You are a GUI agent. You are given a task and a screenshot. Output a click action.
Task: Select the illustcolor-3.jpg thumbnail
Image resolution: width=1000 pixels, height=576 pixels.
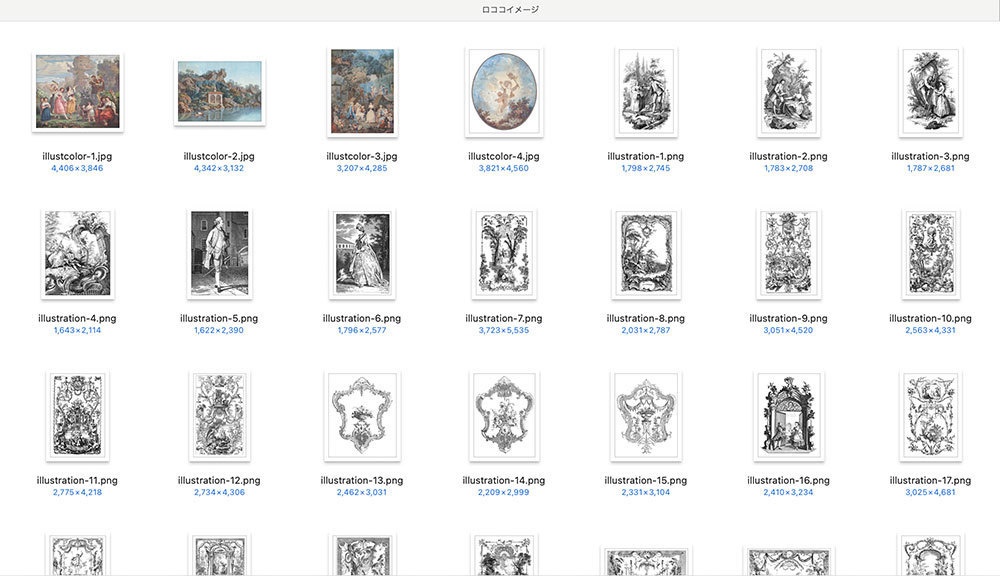point(362,92)
